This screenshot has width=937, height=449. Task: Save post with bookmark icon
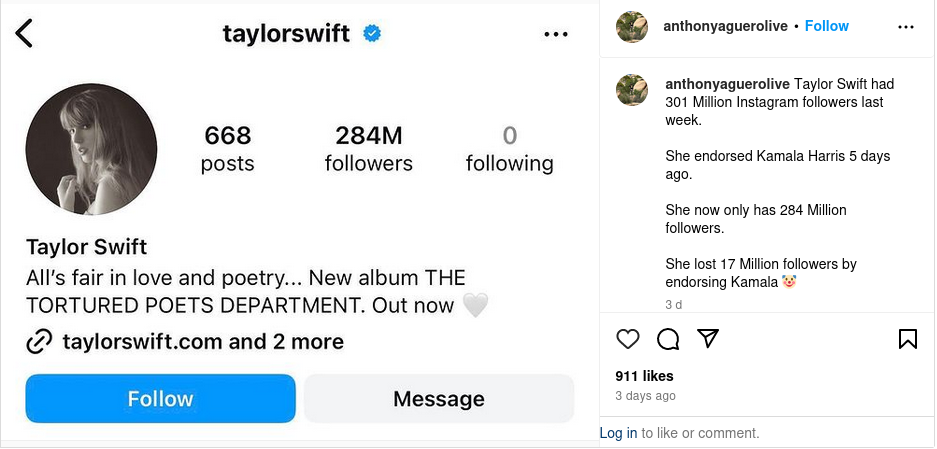pos(907,339)
